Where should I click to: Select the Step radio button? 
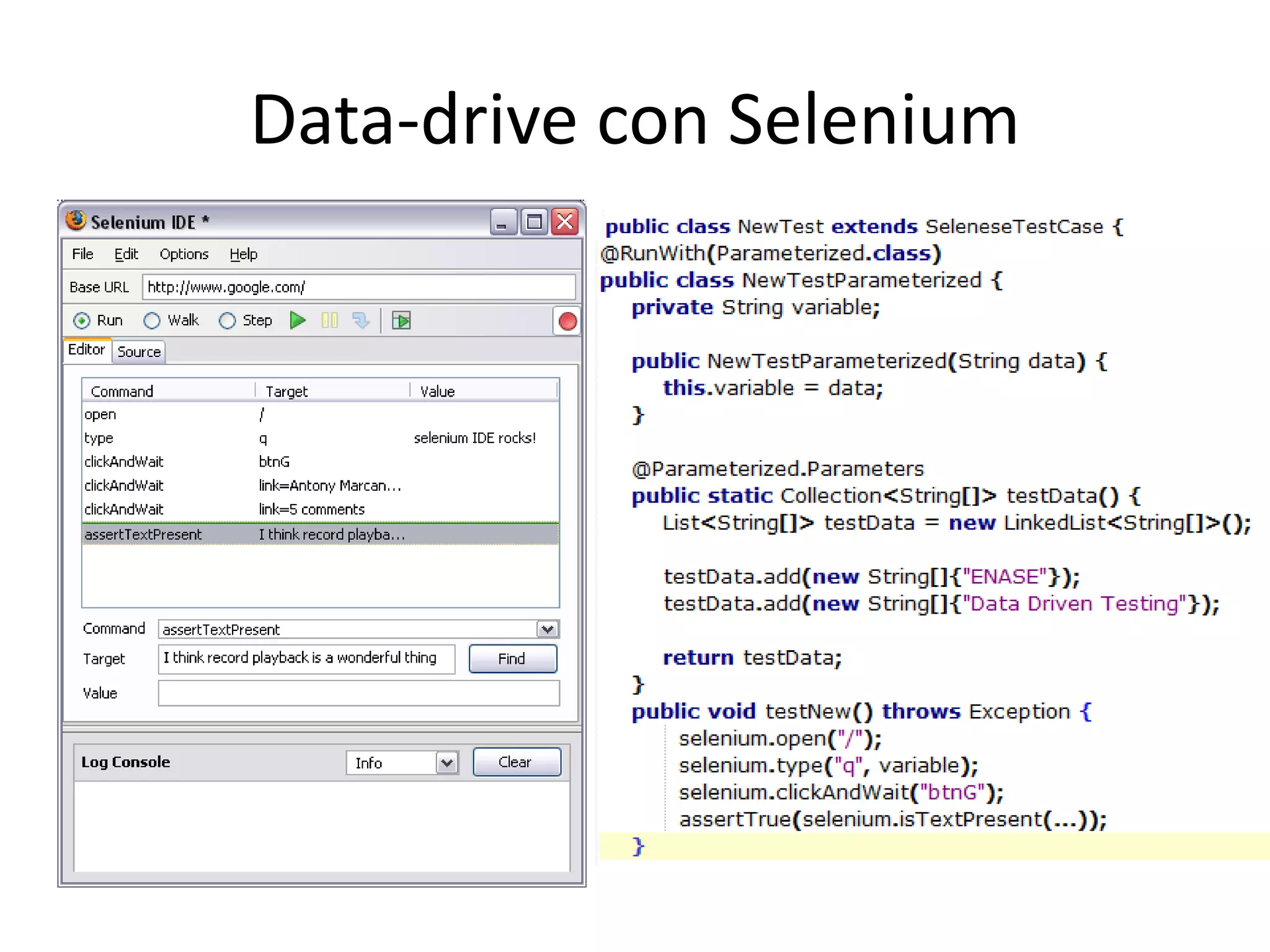[228, 320]
